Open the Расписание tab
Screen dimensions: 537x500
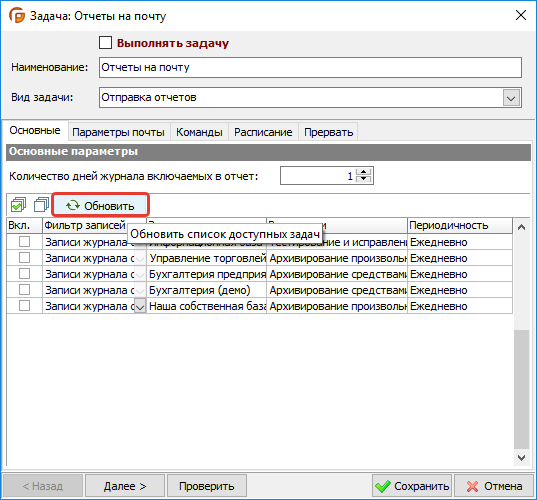click(263, 132)
